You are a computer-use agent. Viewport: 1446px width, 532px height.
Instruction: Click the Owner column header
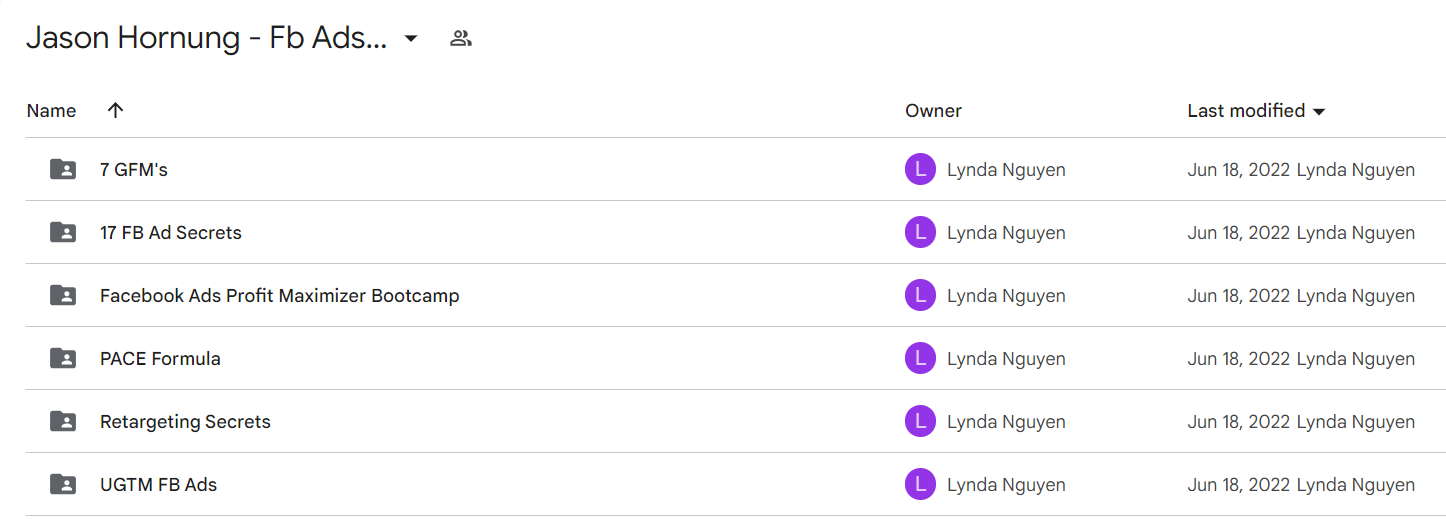pos(933,110)
